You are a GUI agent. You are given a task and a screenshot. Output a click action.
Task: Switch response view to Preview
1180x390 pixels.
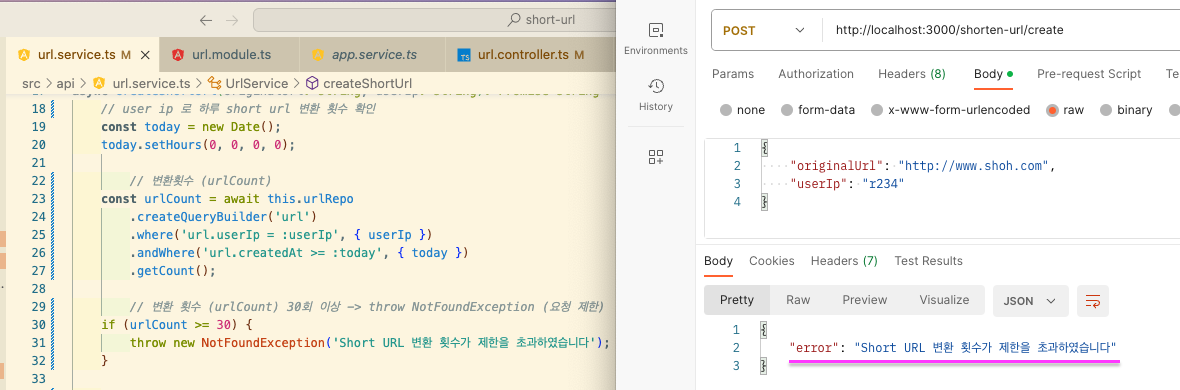coord(865,300)
